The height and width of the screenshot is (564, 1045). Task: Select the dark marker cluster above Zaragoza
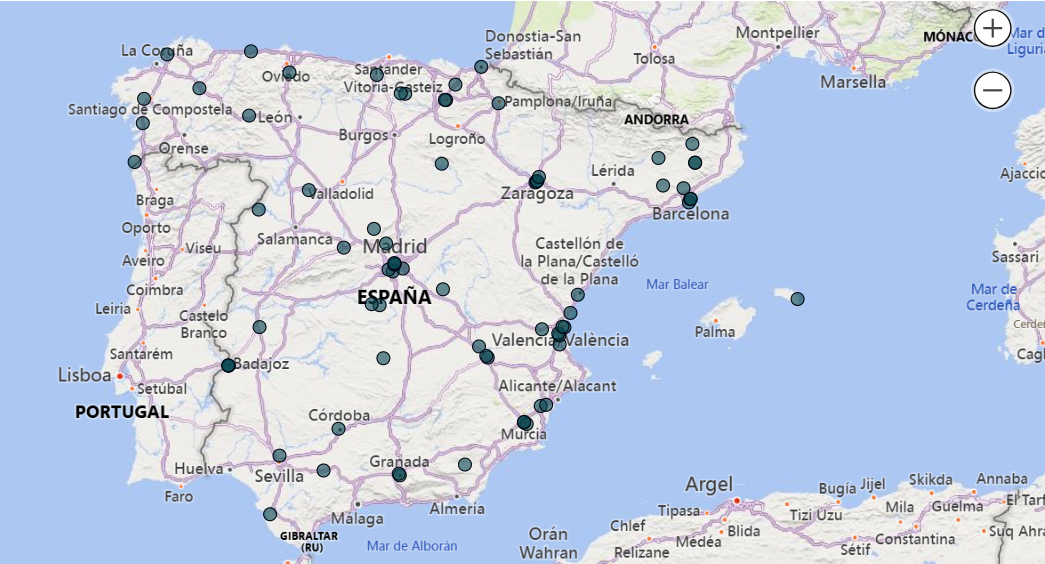537,179
